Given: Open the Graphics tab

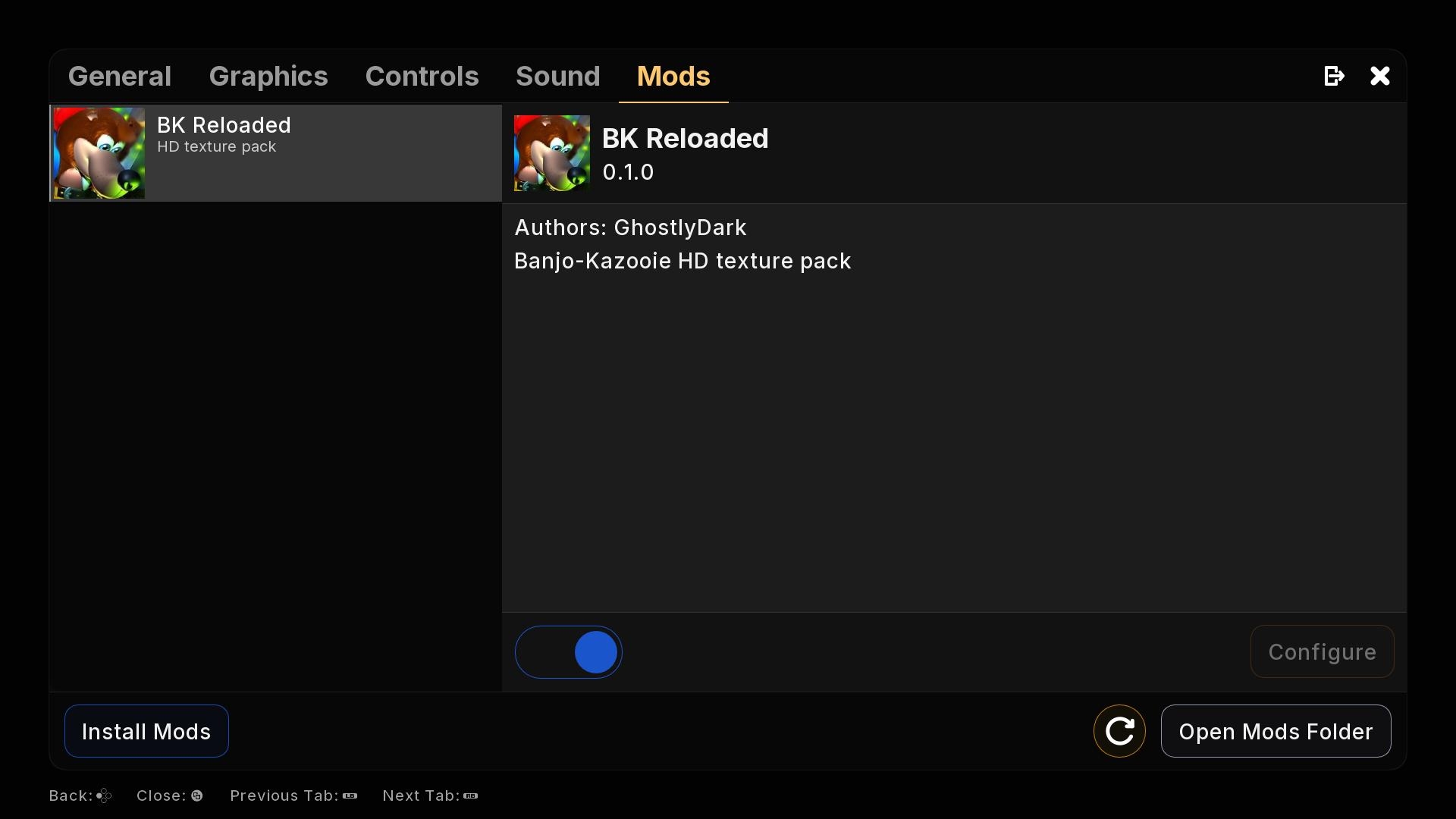Looking at the screenshot, I should click(268, 77).
